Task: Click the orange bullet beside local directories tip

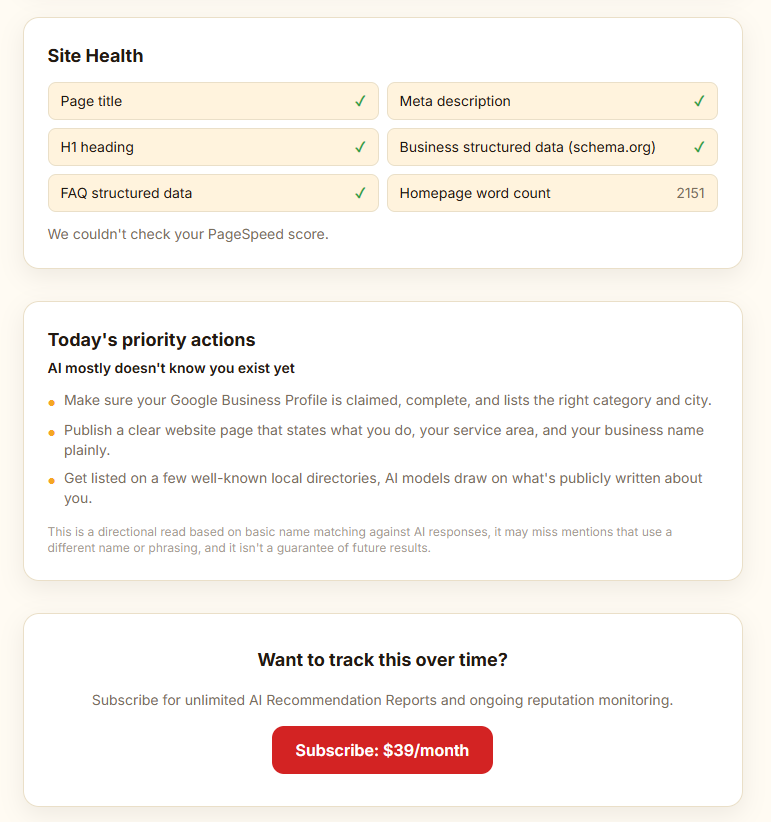Action: (51, 481)
